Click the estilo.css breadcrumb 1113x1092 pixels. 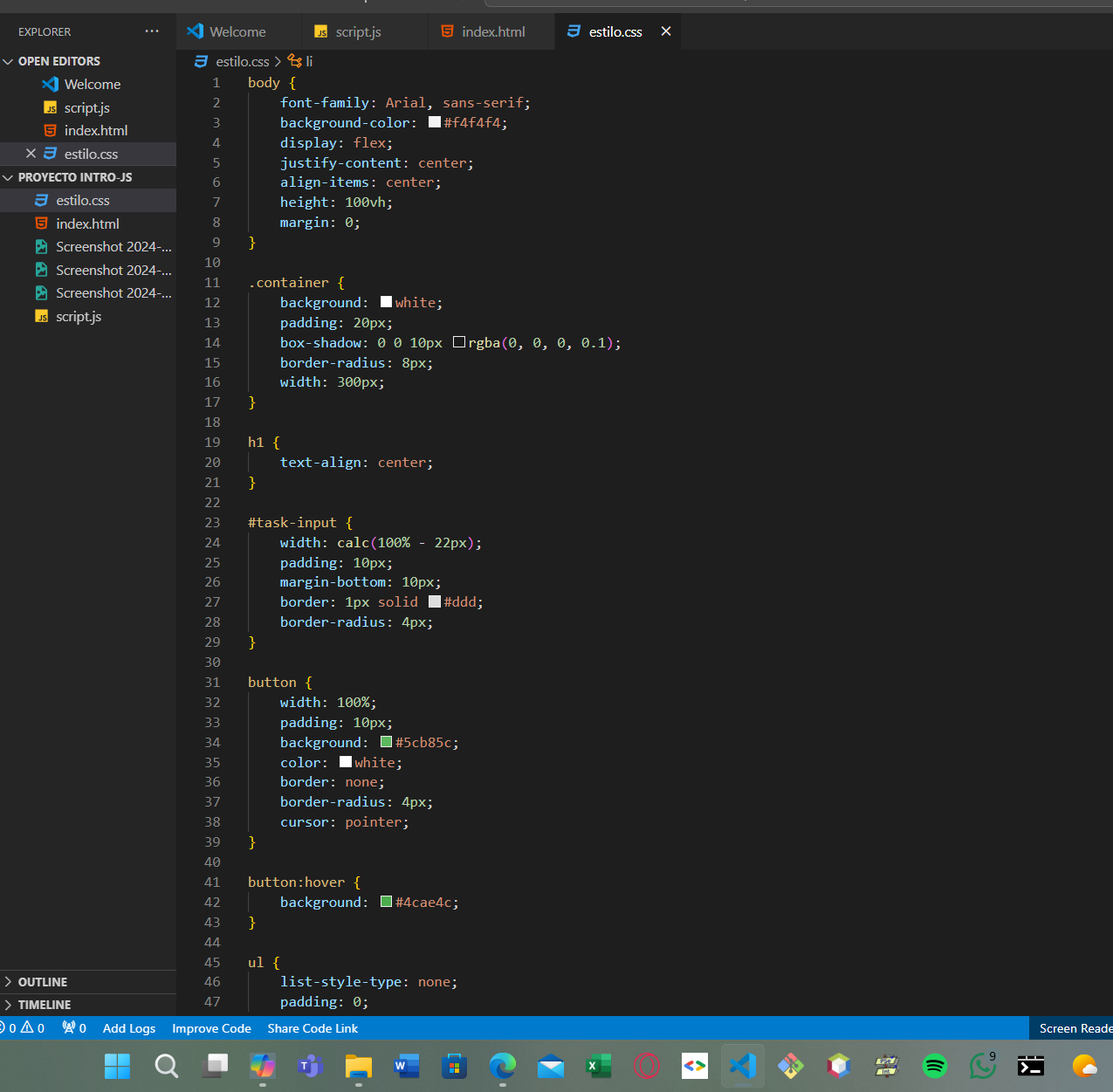coord(242,61)
